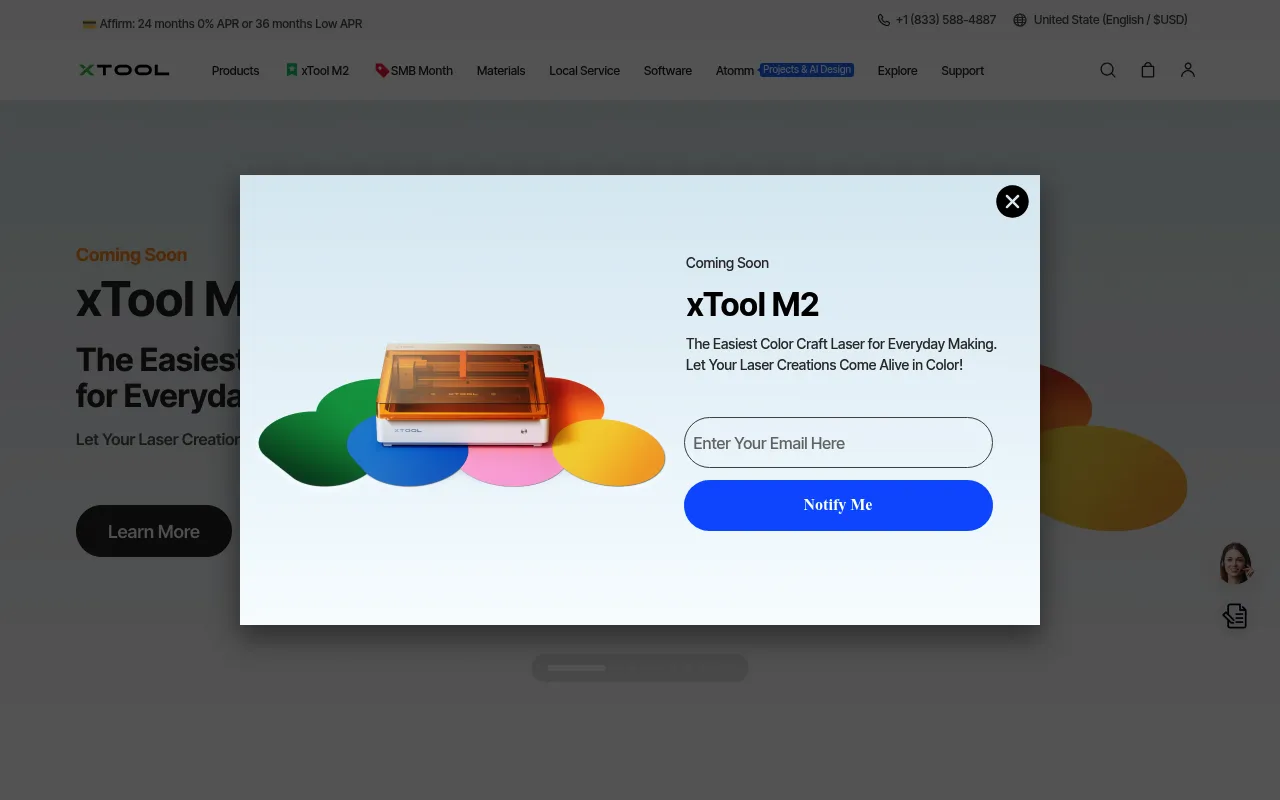This screenshot has width=1280, height=800.
Task: Open the Software menu
Action: (x=668, y=71)
